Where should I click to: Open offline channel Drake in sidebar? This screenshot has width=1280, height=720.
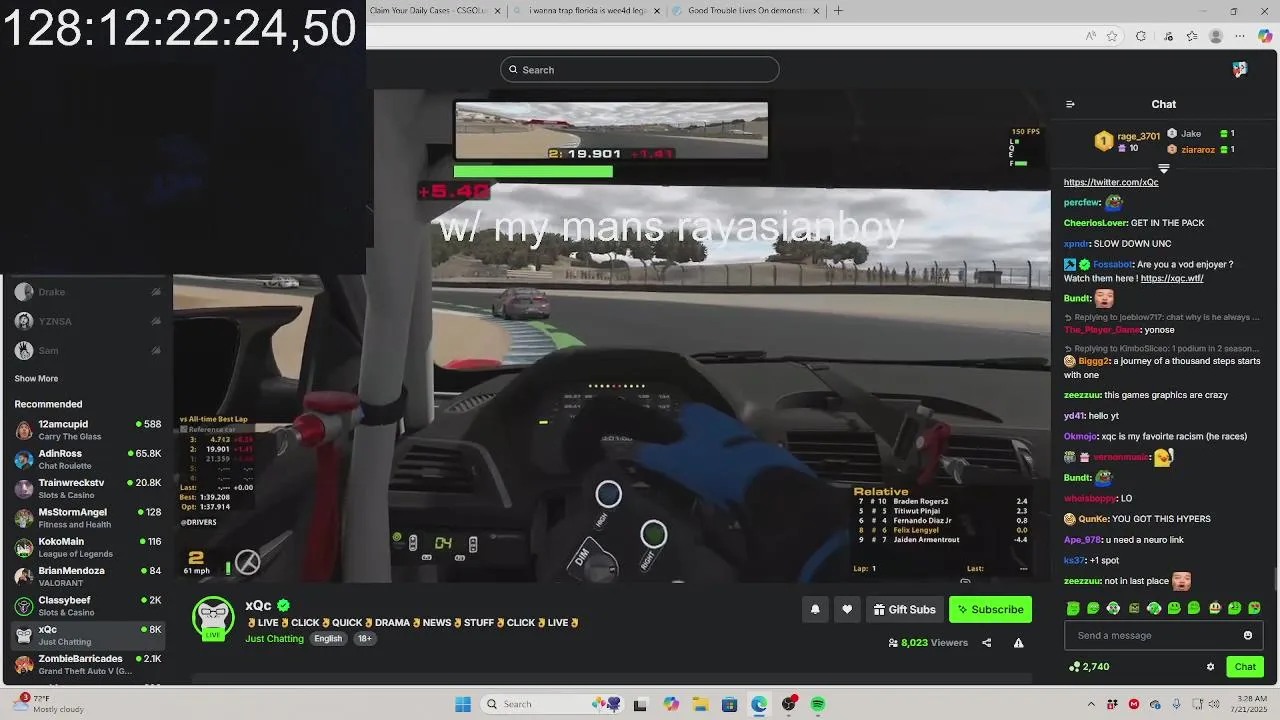coord(87,292)
